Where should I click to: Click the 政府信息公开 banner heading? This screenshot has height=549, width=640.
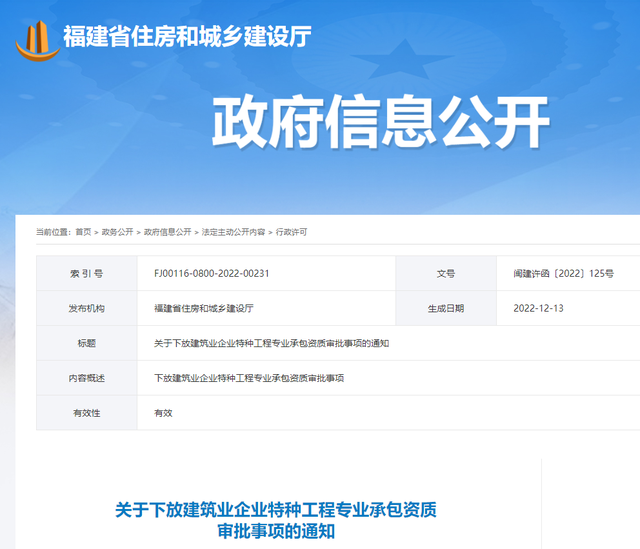tap(381, 124)
